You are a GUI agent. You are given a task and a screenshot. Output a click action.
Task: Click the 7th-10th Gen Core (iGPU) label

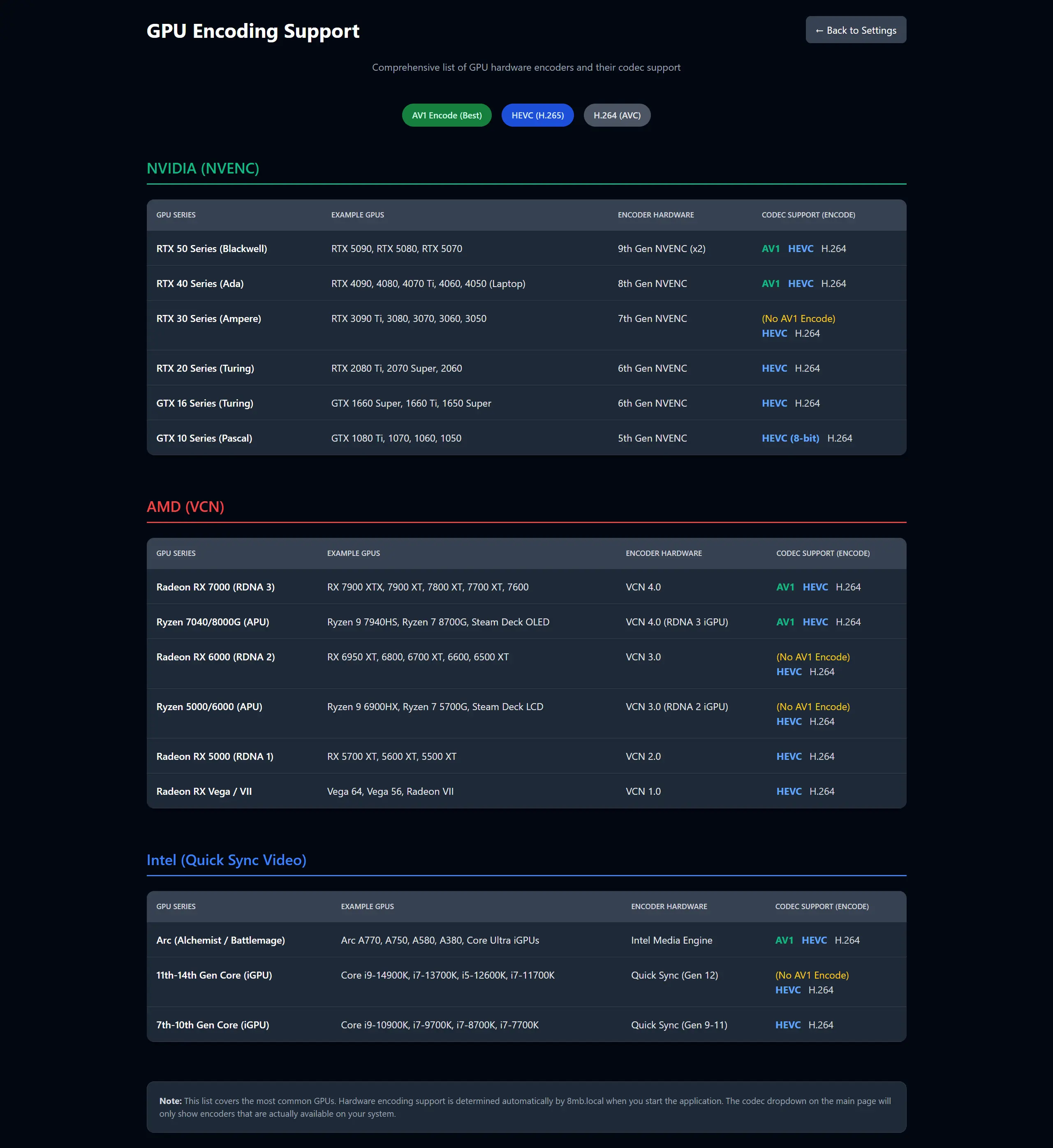click(x=213, y=1025)
